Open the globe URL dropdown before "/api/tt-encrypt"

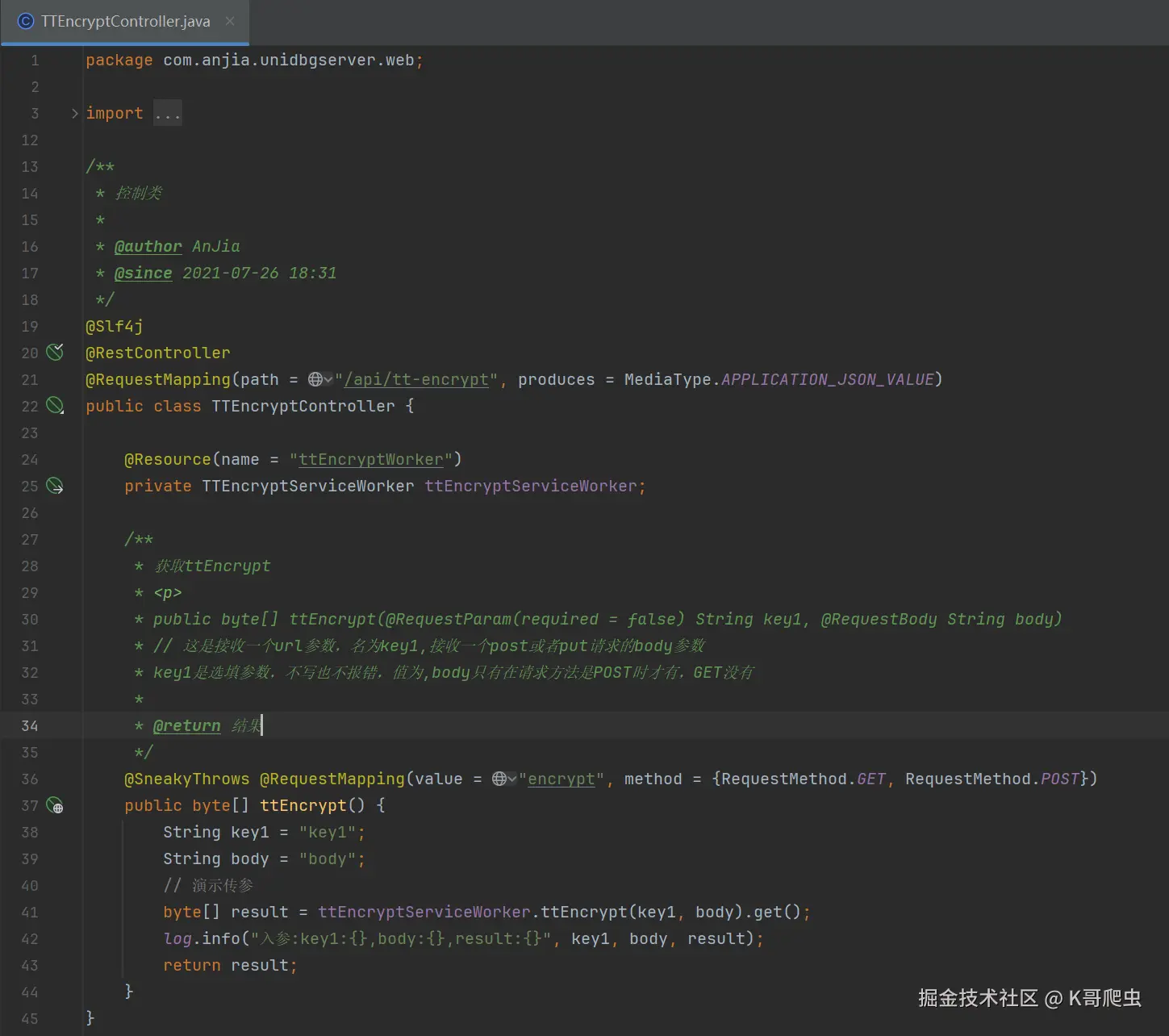point(320,379)
